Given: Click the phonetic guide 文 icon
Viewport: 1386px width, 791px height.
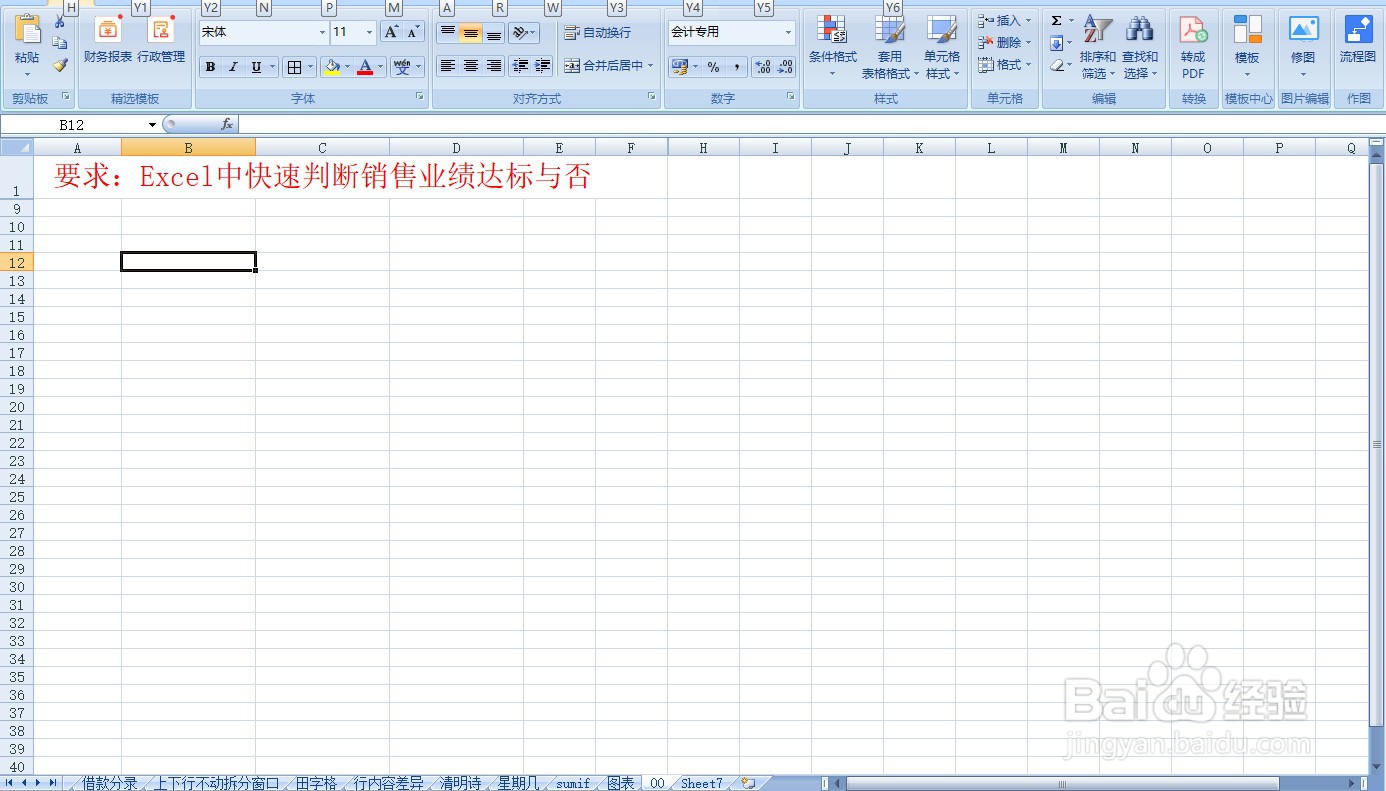Looking at the screenshot, I should coord(402,67).
